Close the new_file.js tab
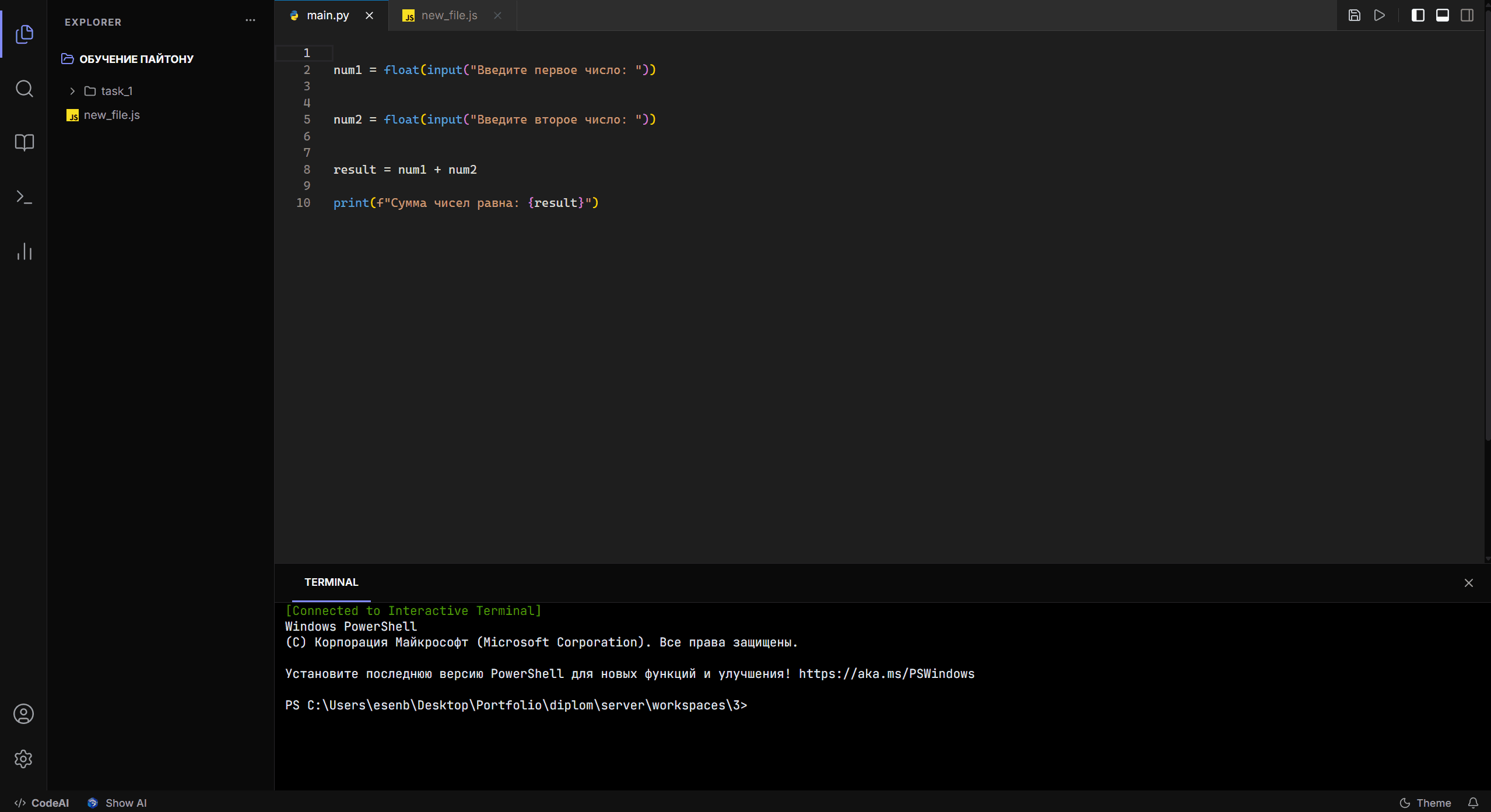 tap(497, 16)
